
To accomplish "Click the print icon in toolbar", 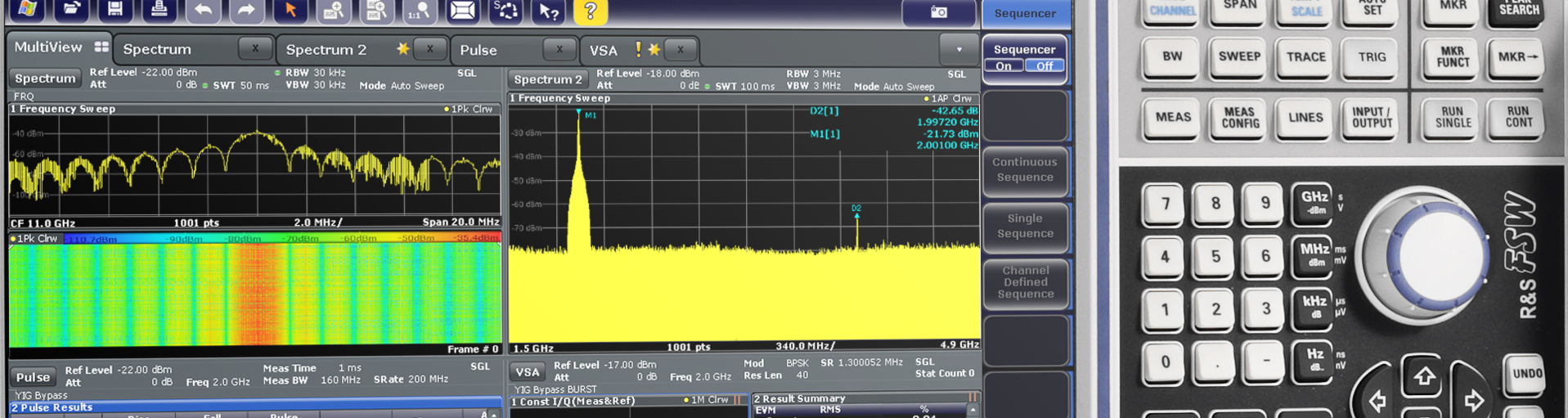I will 159,10.
